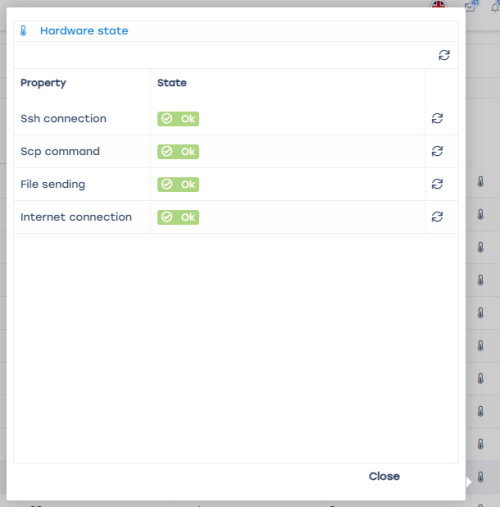Close the Hardware state dialog
Screen dimensions: 500x507
[384, 476]
